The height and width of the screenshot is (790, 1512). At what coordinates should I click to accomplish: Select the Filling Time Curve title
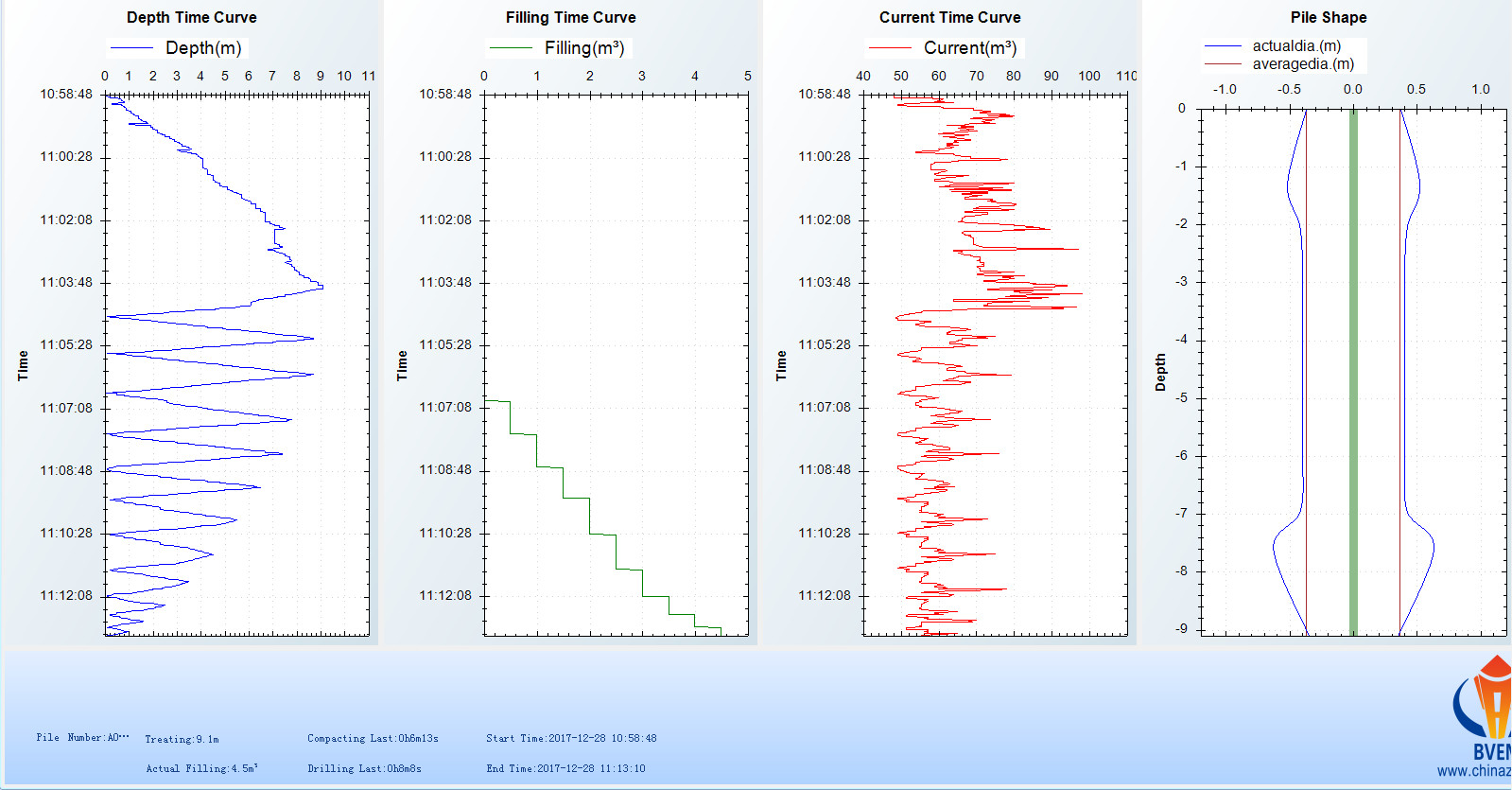570,17
